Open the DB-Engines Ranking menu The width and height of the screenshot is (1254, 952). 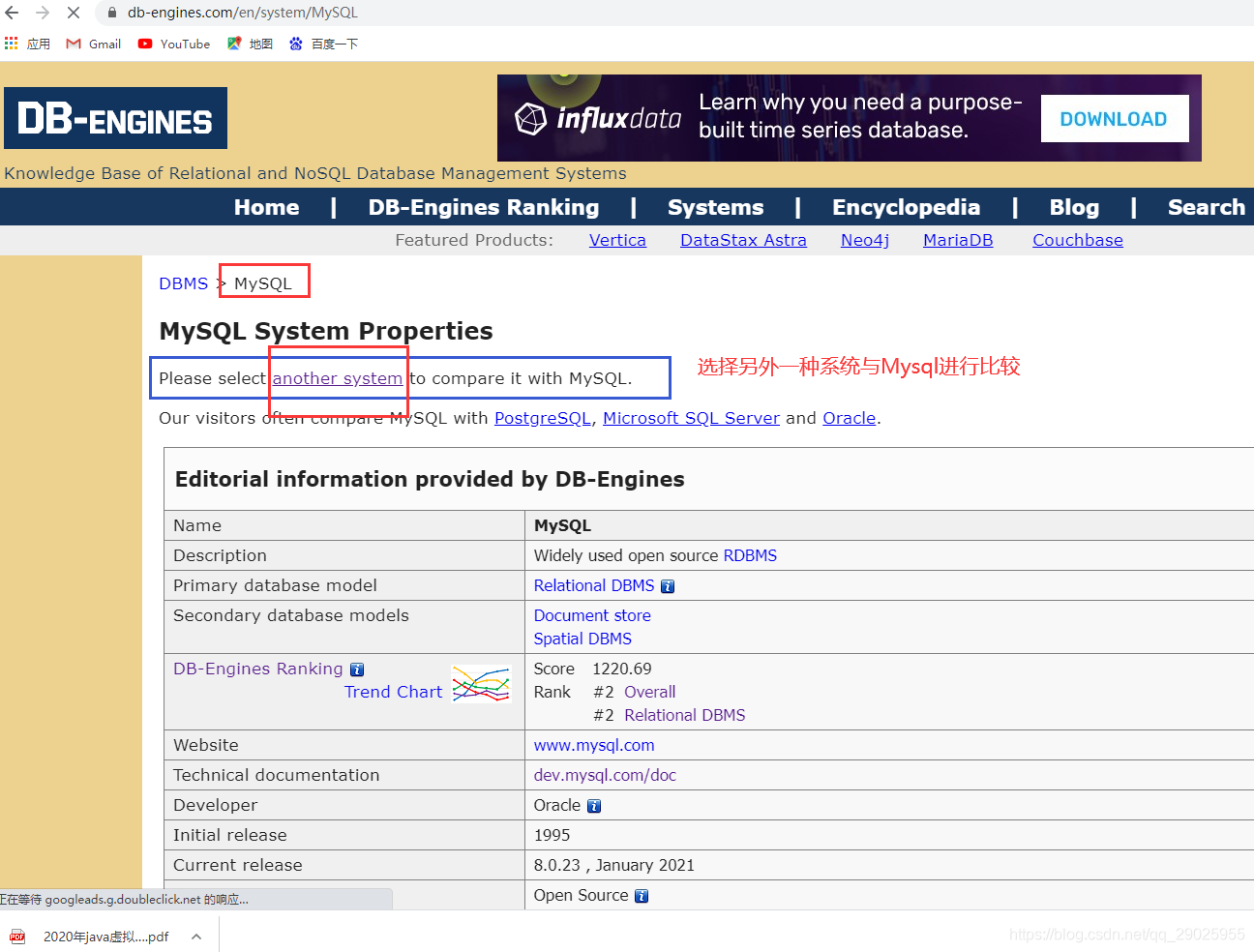484,207
